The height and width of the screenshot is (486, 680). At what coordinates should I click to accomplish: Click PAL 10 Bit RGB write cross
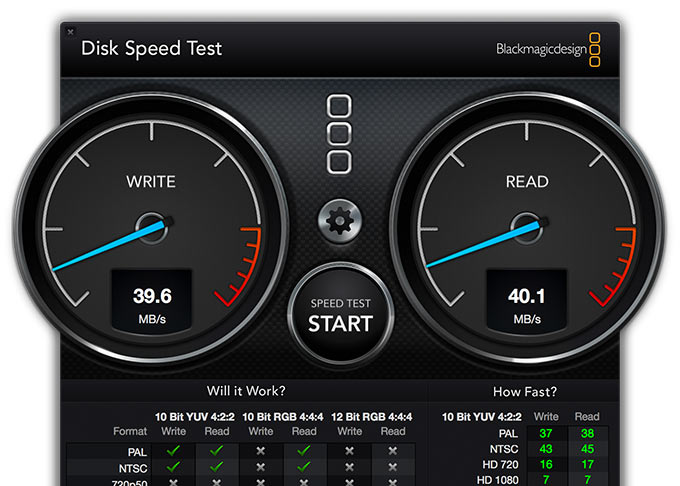point(261,451)
